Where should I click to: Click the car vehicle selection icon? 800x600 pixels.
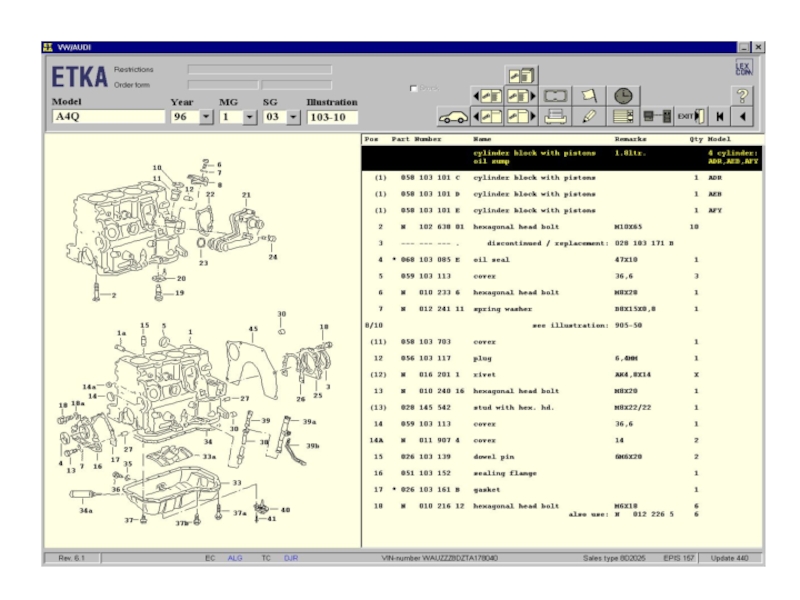click(x=453, y=117)
